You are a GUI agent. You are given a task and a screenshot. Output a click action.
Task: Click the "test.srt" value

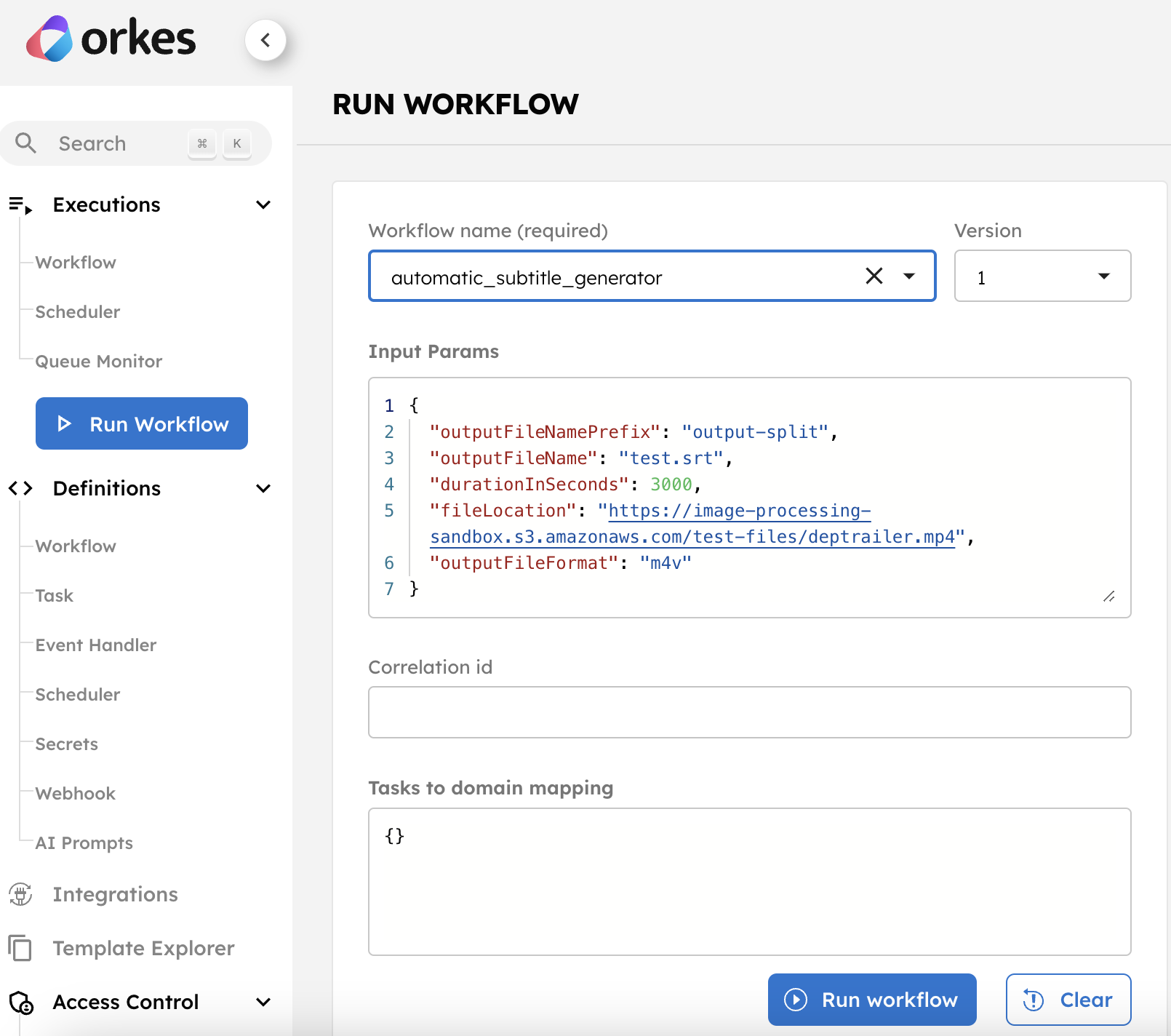(x=671, y=458)
